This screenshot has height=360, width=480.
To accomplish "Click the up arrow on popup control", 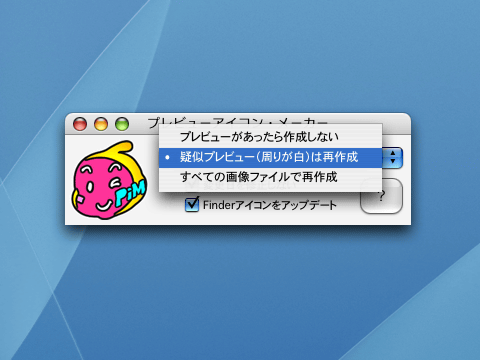I will point(393,153).
